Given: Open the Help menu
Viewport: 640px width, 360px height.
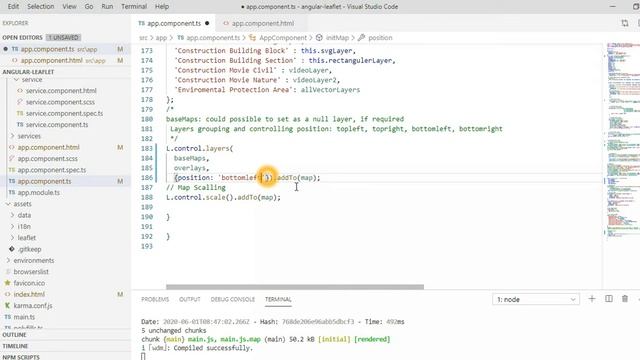Looking at the screenshot, I should (x=162, y=7).
